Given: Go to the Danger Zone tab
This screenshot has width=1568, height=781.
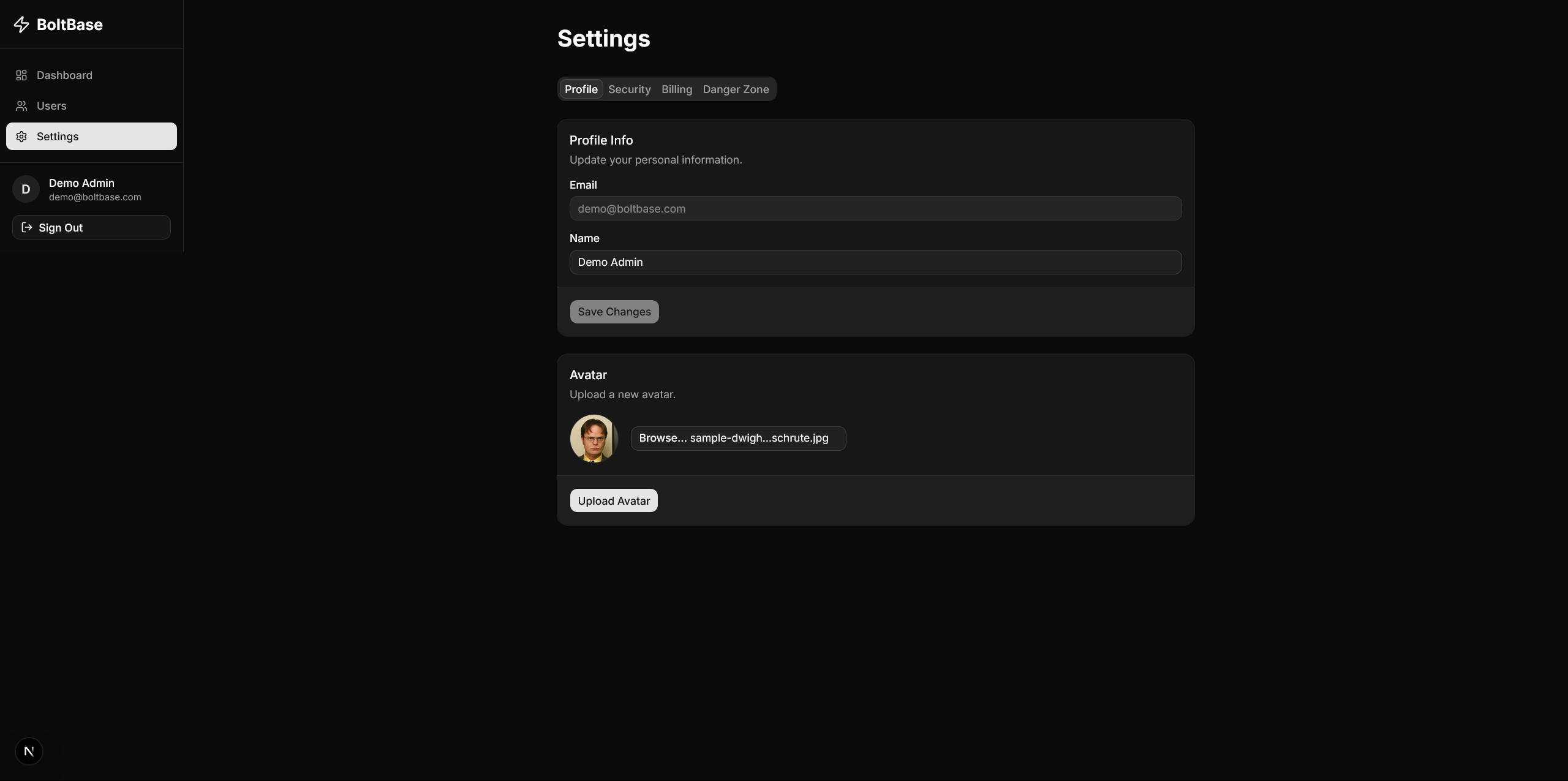Looking at the screenshot, I should [x=735, y=89].
